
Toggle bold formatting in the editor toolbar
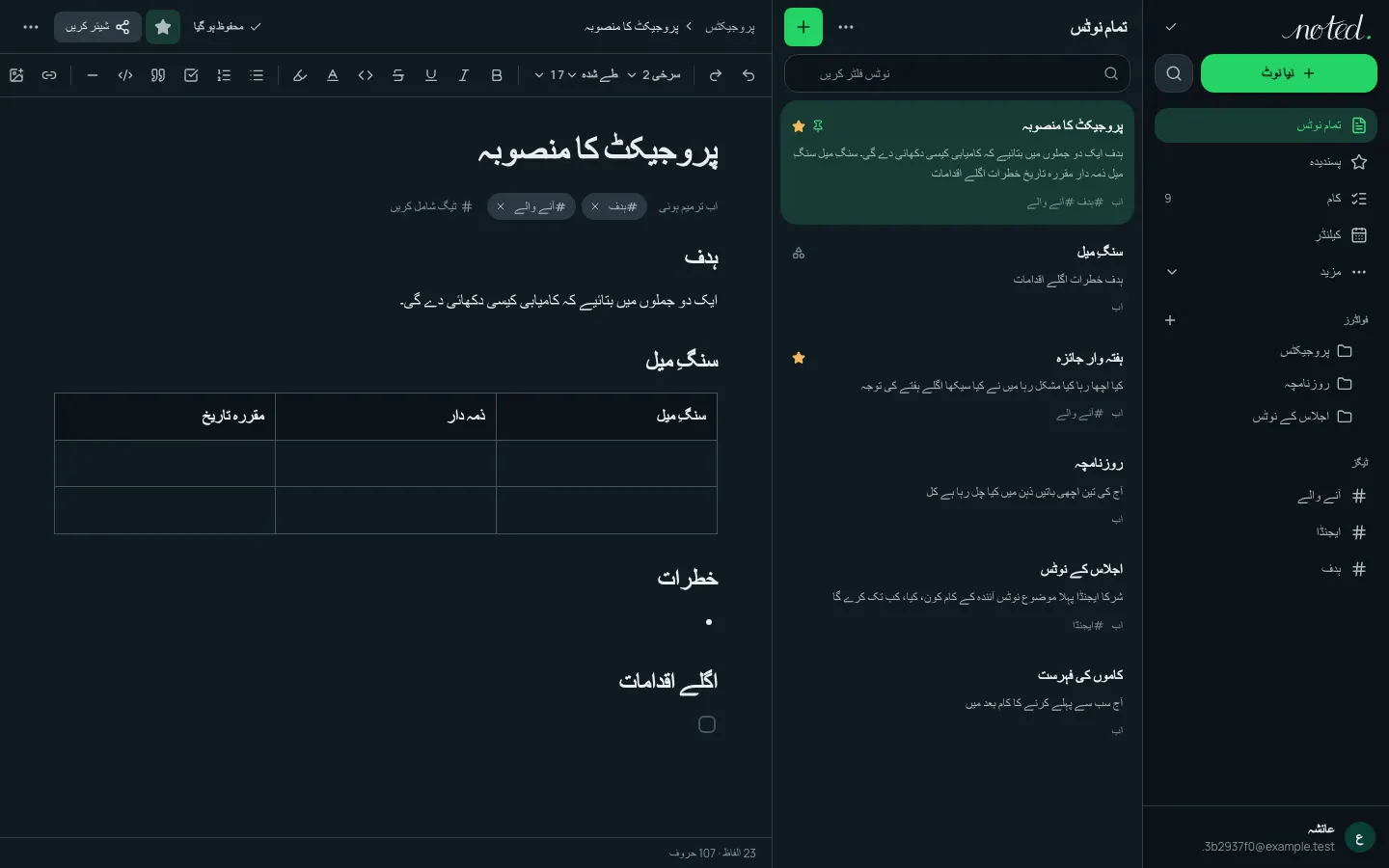pyautogui.click(x=497, y=75)
